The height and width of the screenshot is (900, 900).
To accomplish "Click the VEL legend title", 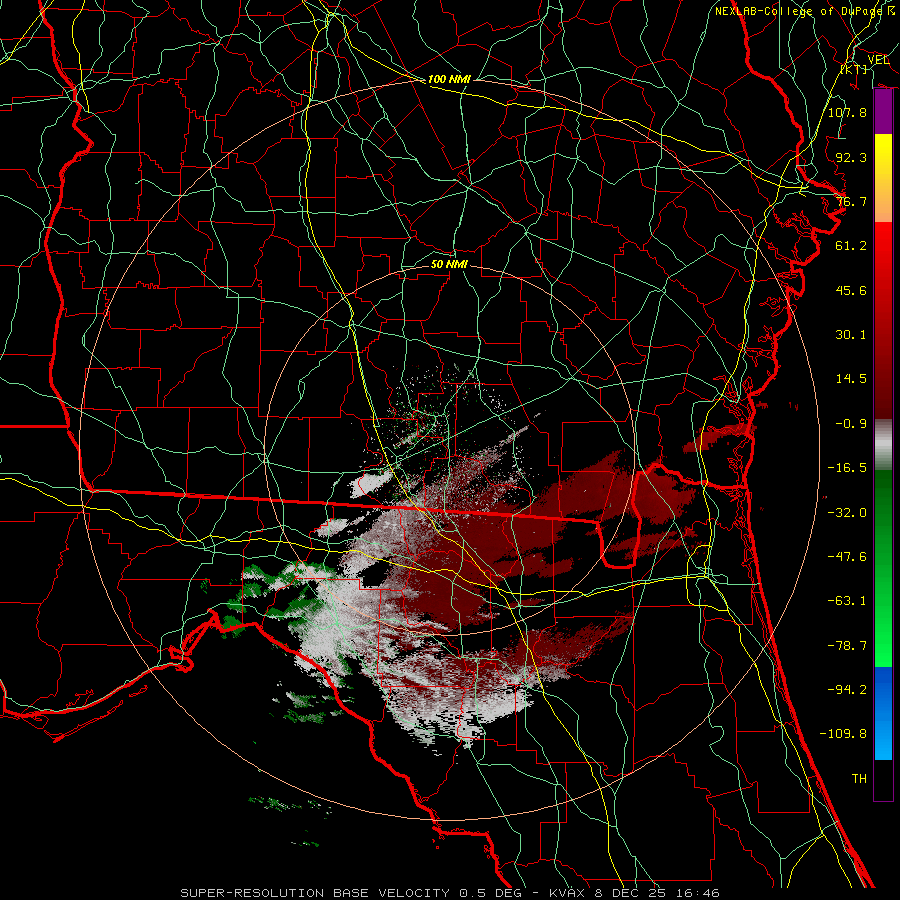I will click(x=878, y=60).
